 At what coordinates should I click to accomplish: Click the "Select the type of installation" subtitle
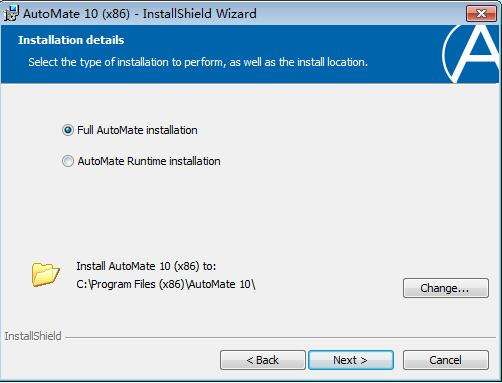[x=198, y=62]
